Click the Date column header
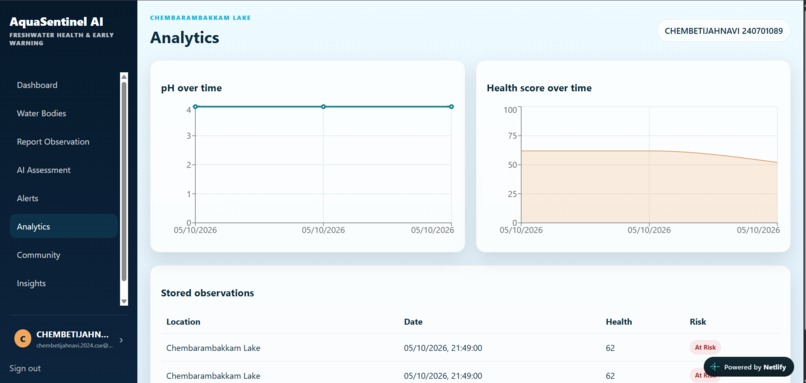Image resolution: width=806 pixels, height=383 pixels. pyautogui.click(x=413, y=322)
